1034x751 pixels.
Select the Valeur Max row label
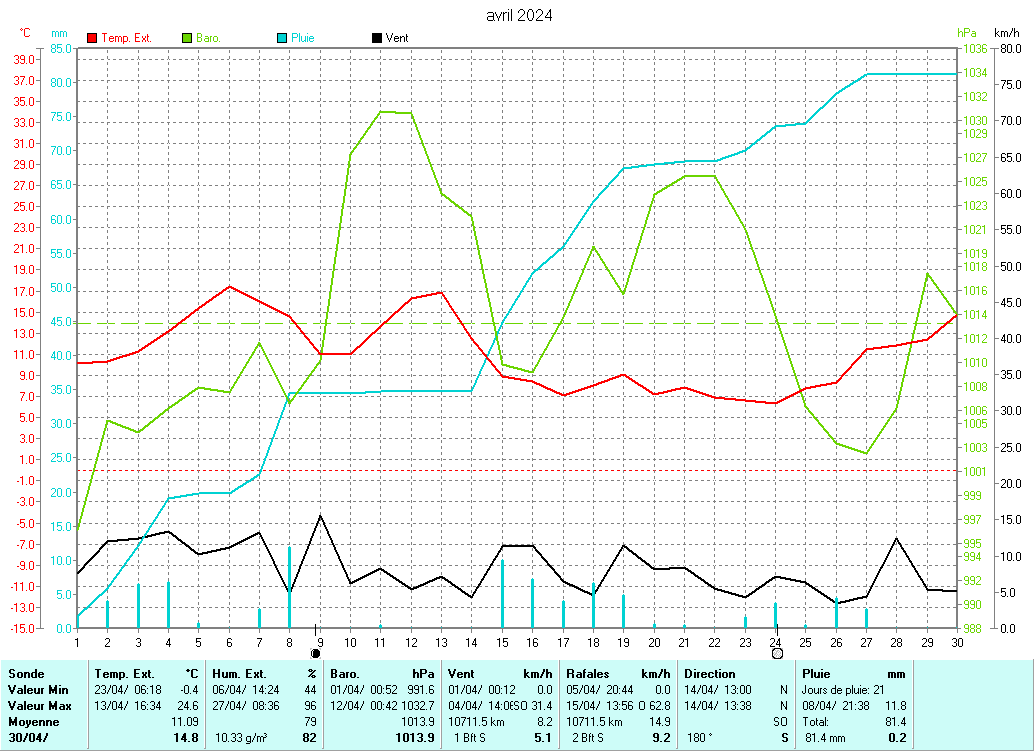pyautogui.click(x=37, y=706)
